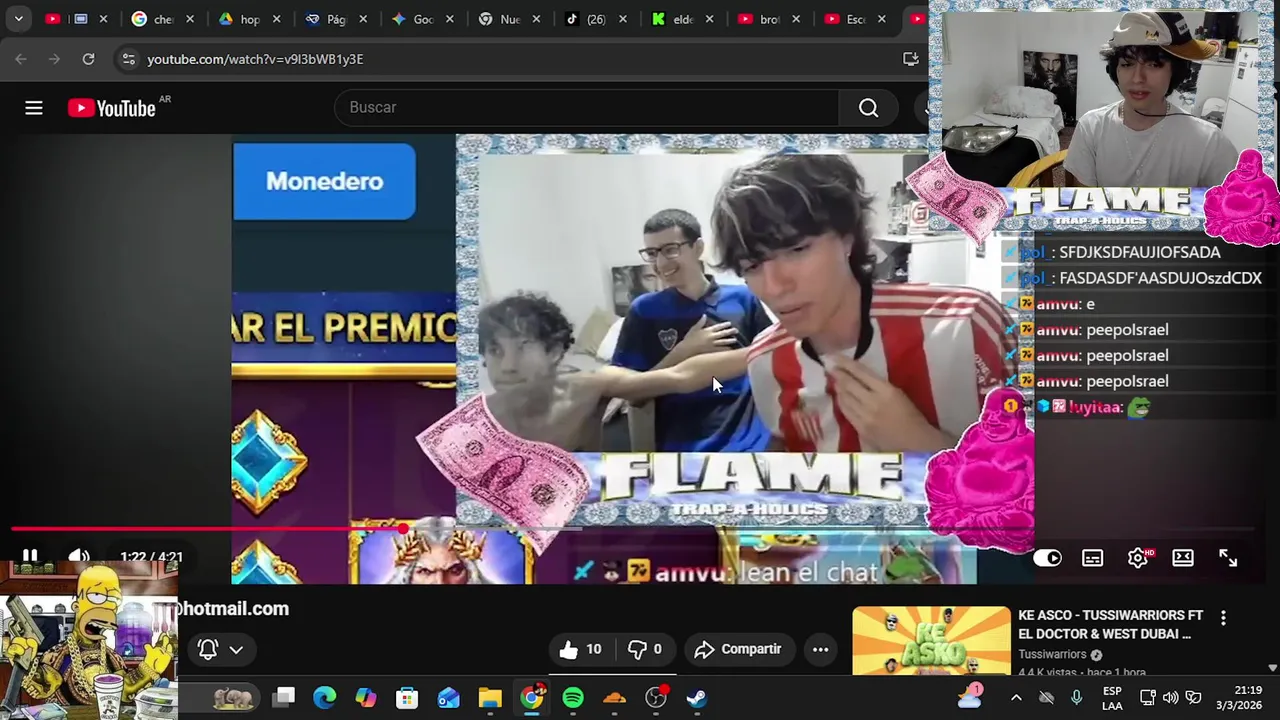Launch Microsoft Edge from taskbar

pos(325,698)
